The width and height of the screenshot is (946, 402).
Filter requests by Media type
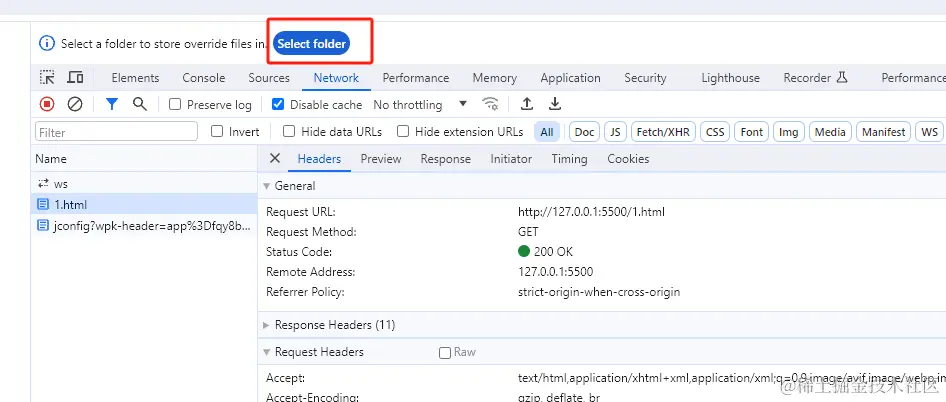pos(830,132)
